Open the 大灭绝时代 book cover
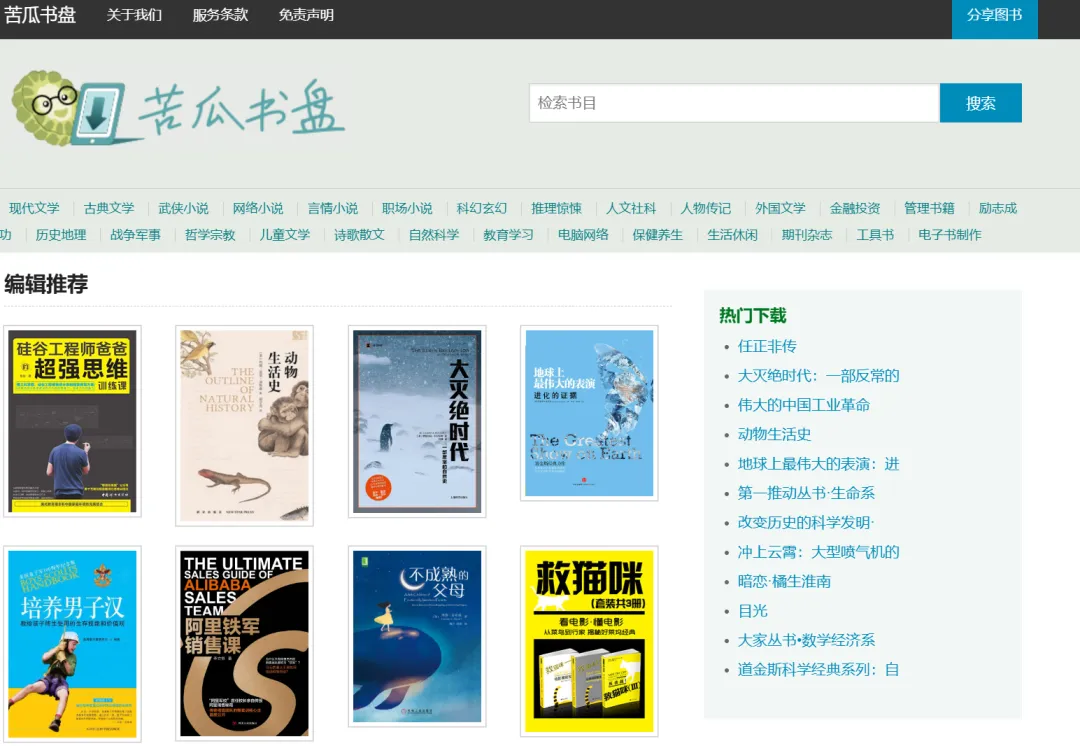 417,422
